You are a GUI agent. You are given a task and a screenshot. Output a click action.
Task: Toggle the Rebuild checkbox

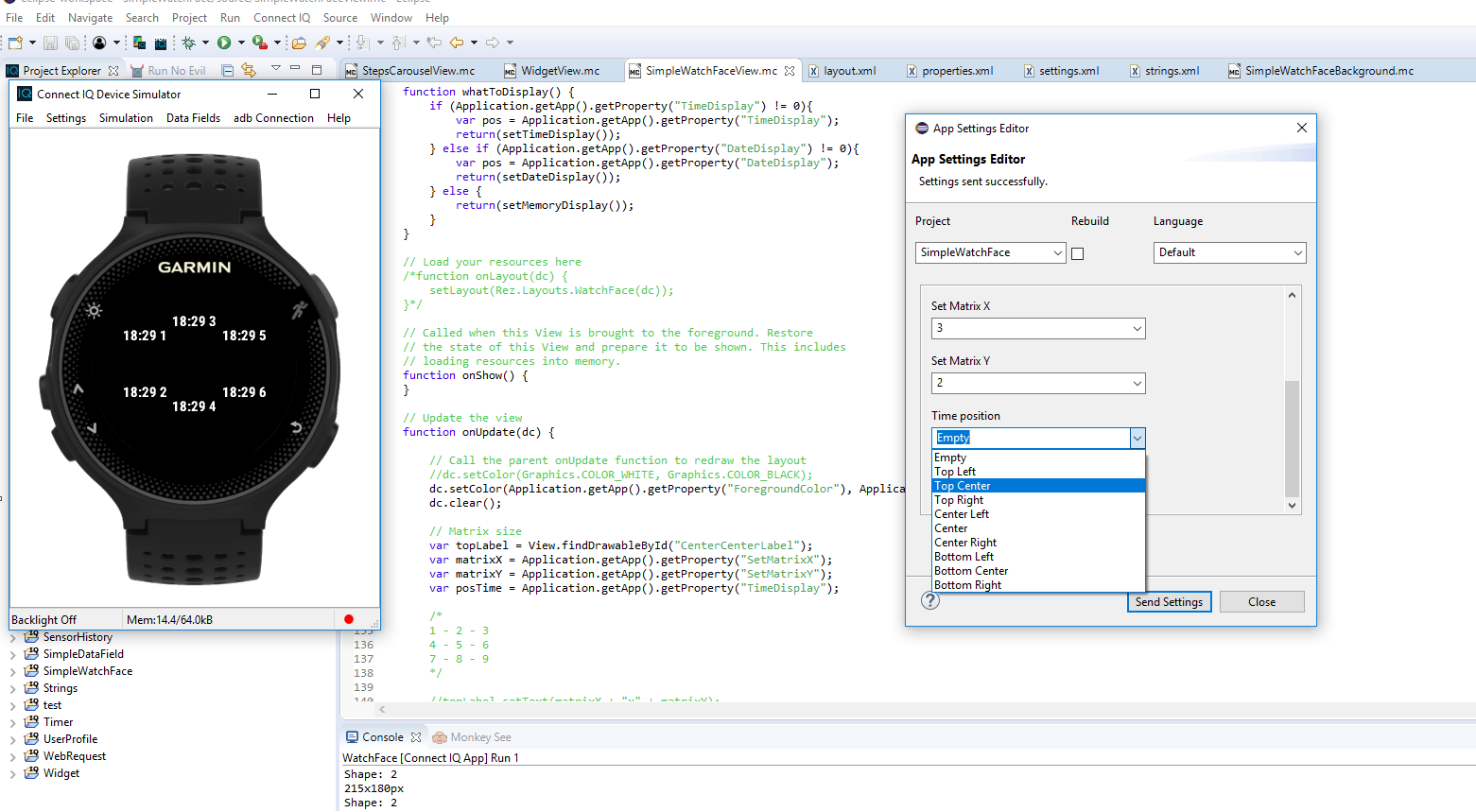click(1077, 253)
